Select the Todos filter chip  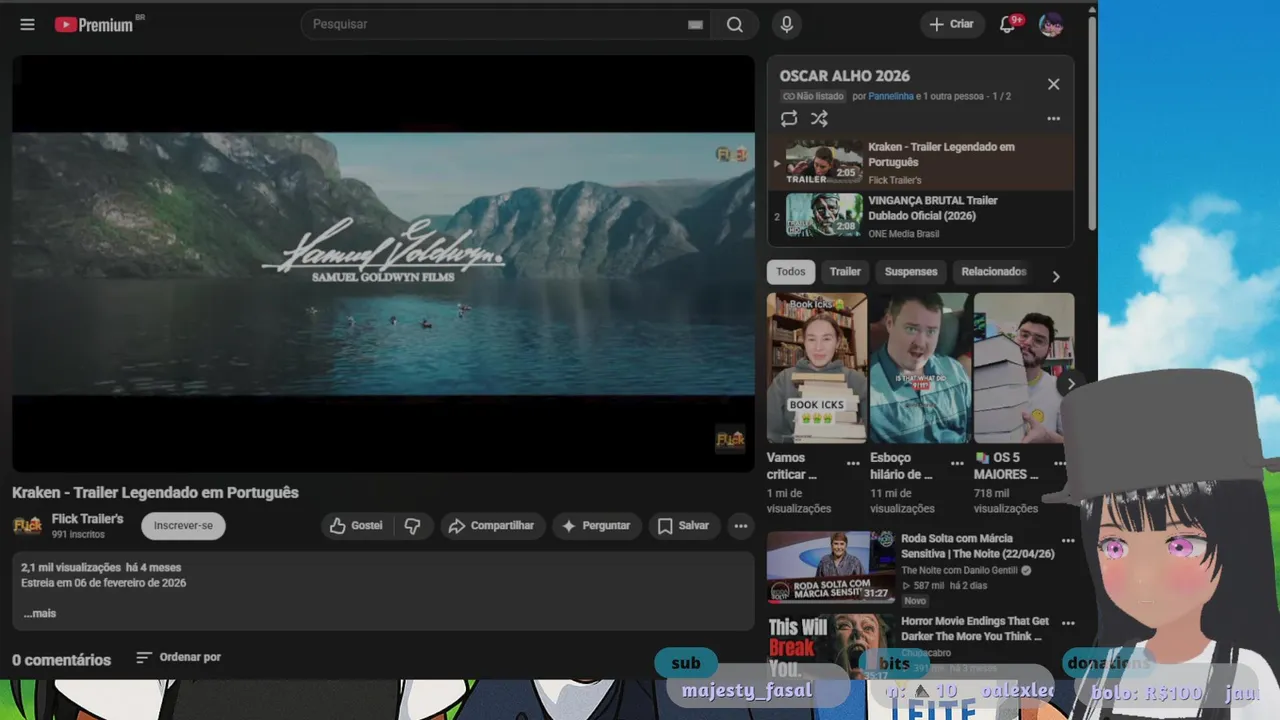click(x=790, y=271)
